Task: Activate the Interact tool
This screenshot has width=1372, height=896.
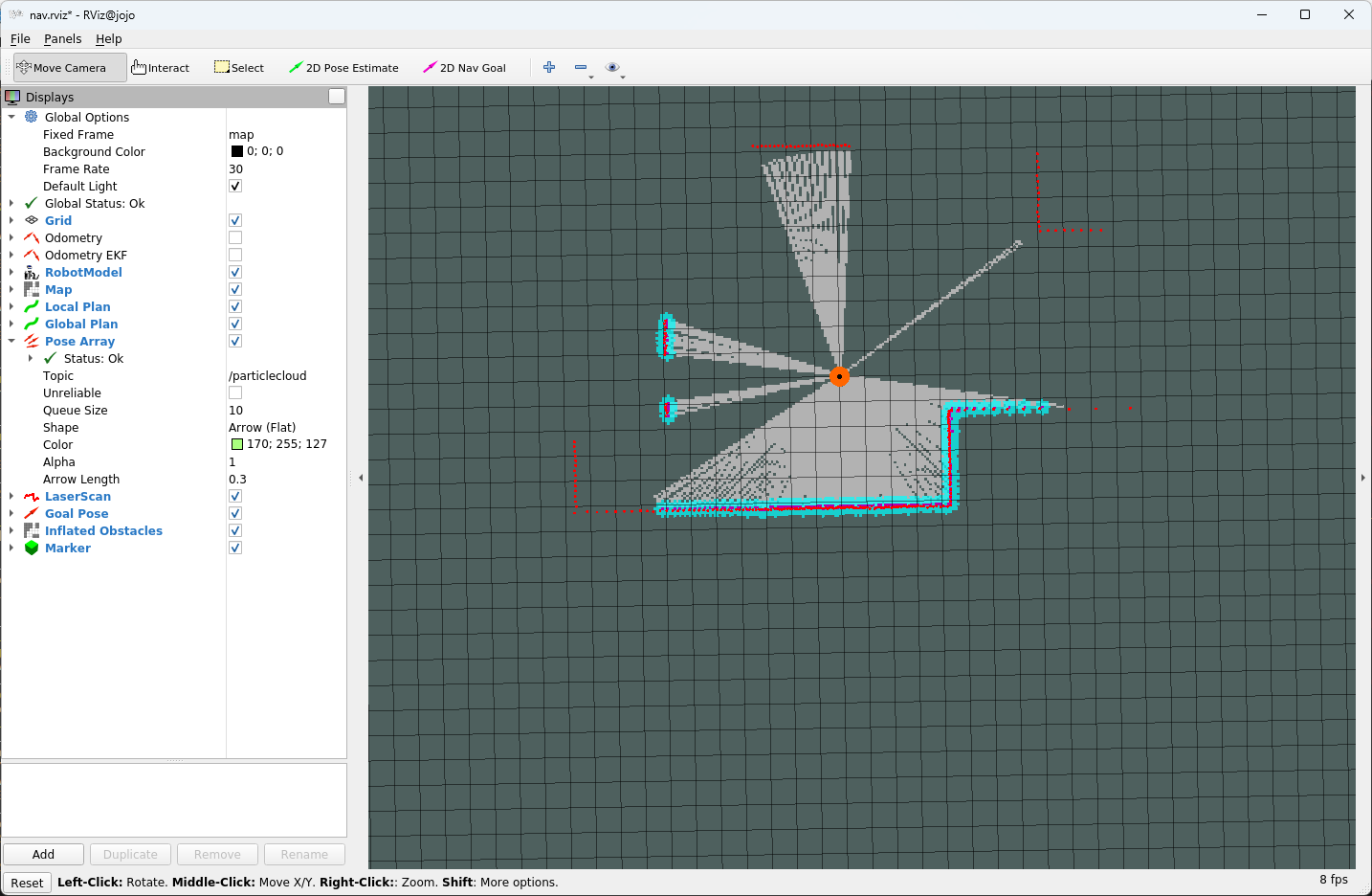Action: pyautogui.click(x=160, y=68)
